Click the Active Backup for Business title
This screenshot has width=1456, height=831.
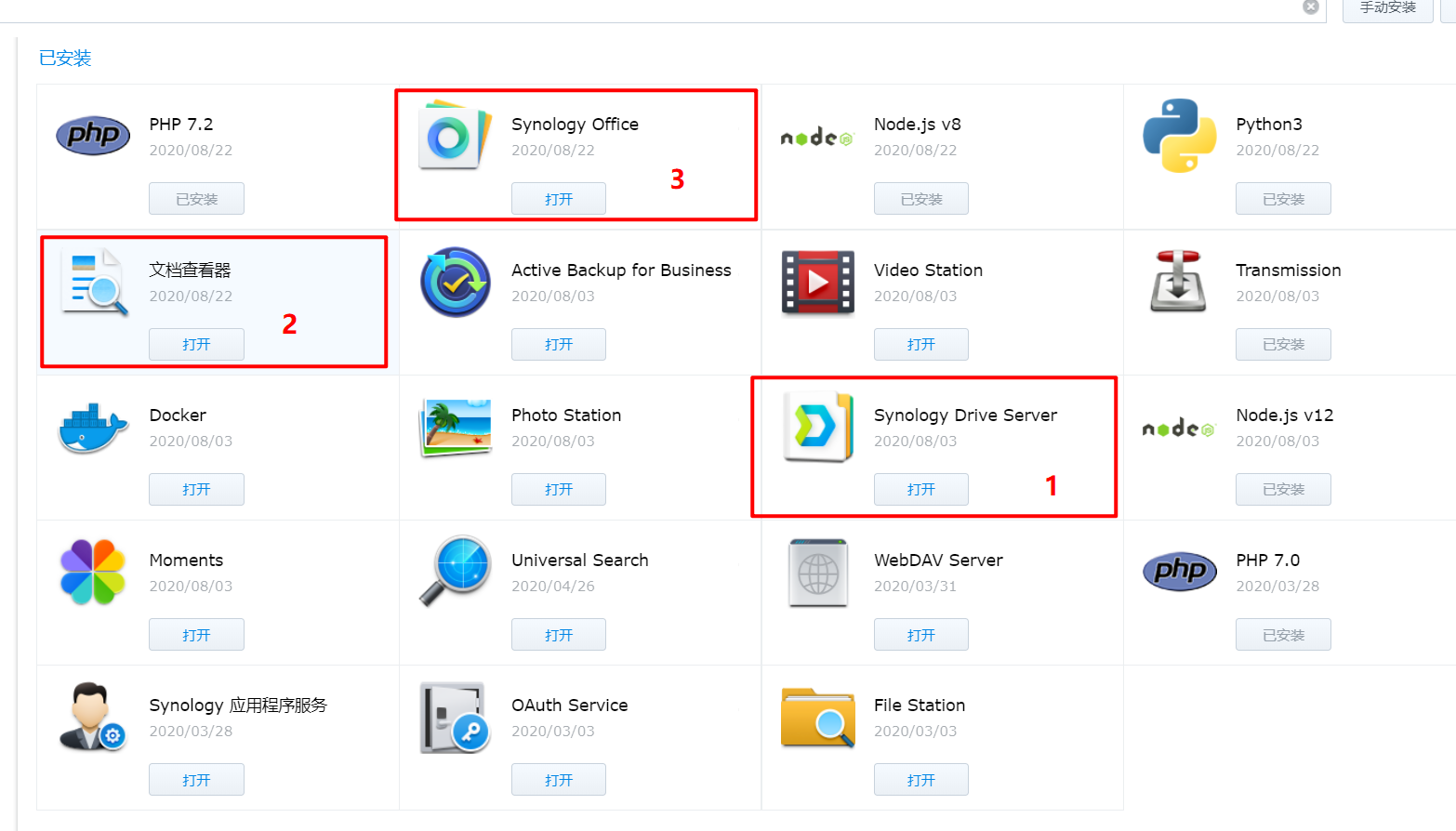pyautogui.click(x=621, y=270)
